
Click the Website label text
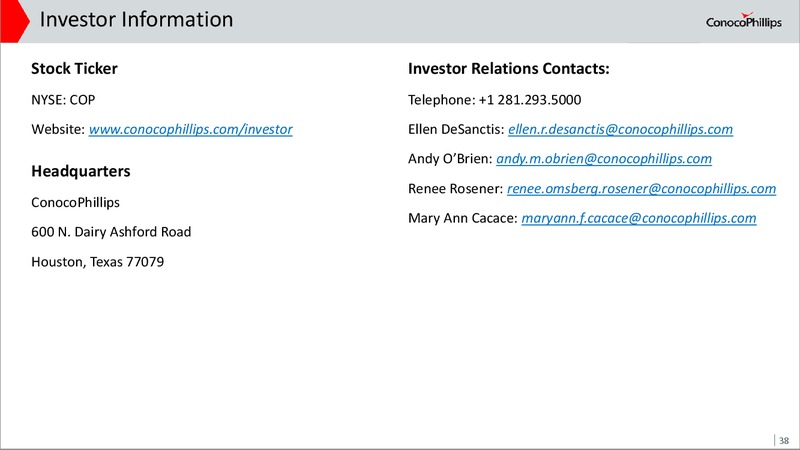pyautogui.click(x=58, y=130)
